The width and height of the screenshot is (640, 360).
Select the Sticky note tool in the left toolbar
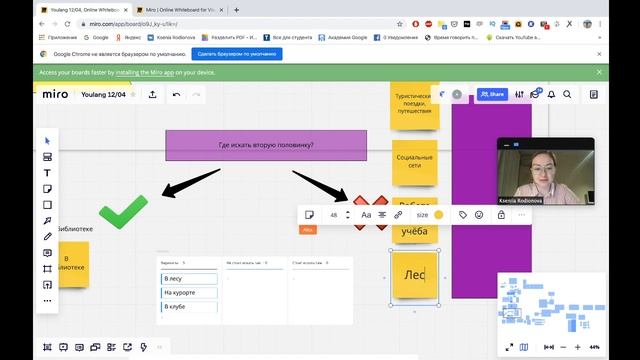(x=47, y=189)
